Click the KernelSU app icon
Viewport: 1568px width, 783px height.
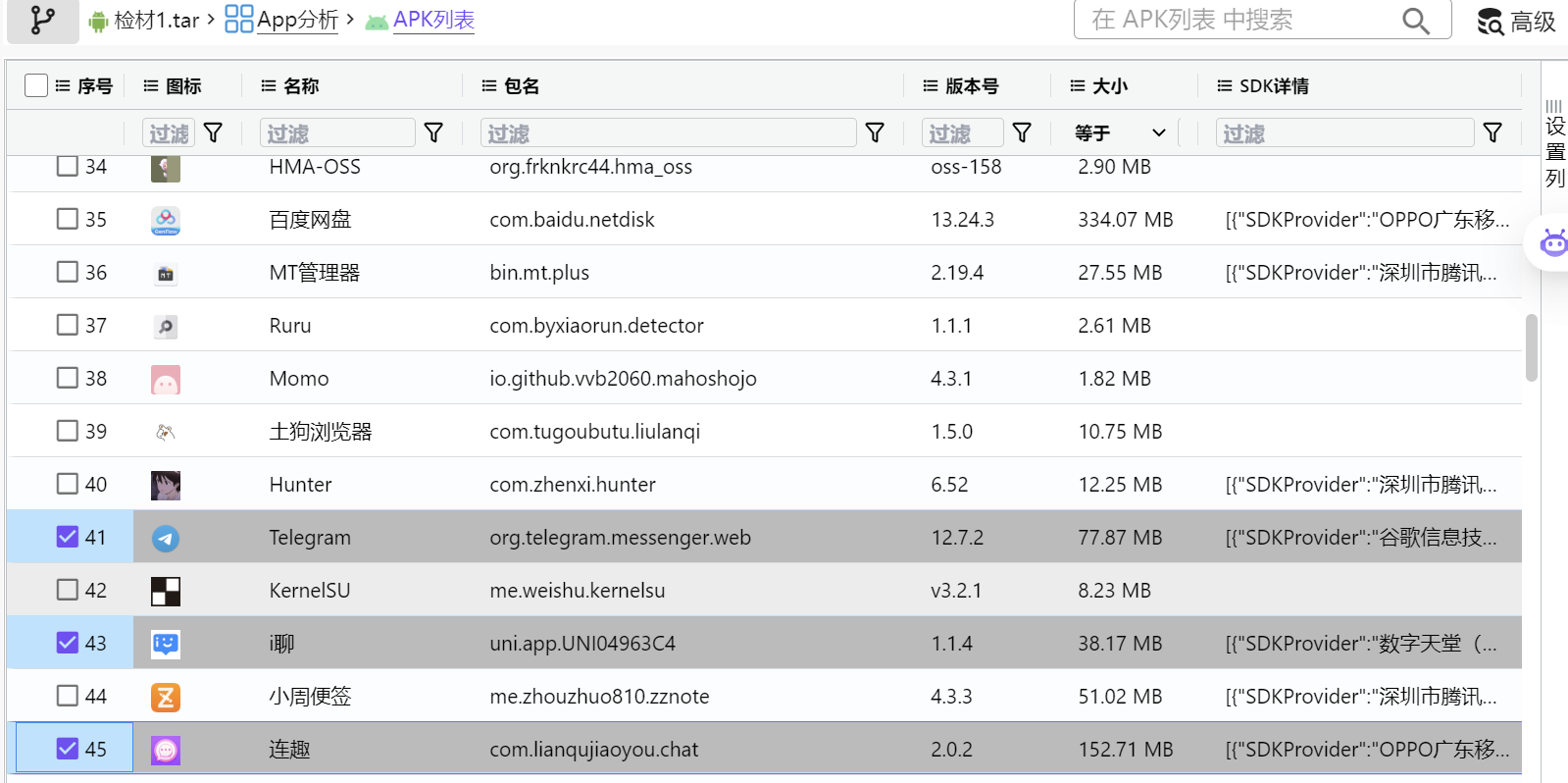[166, 592]
